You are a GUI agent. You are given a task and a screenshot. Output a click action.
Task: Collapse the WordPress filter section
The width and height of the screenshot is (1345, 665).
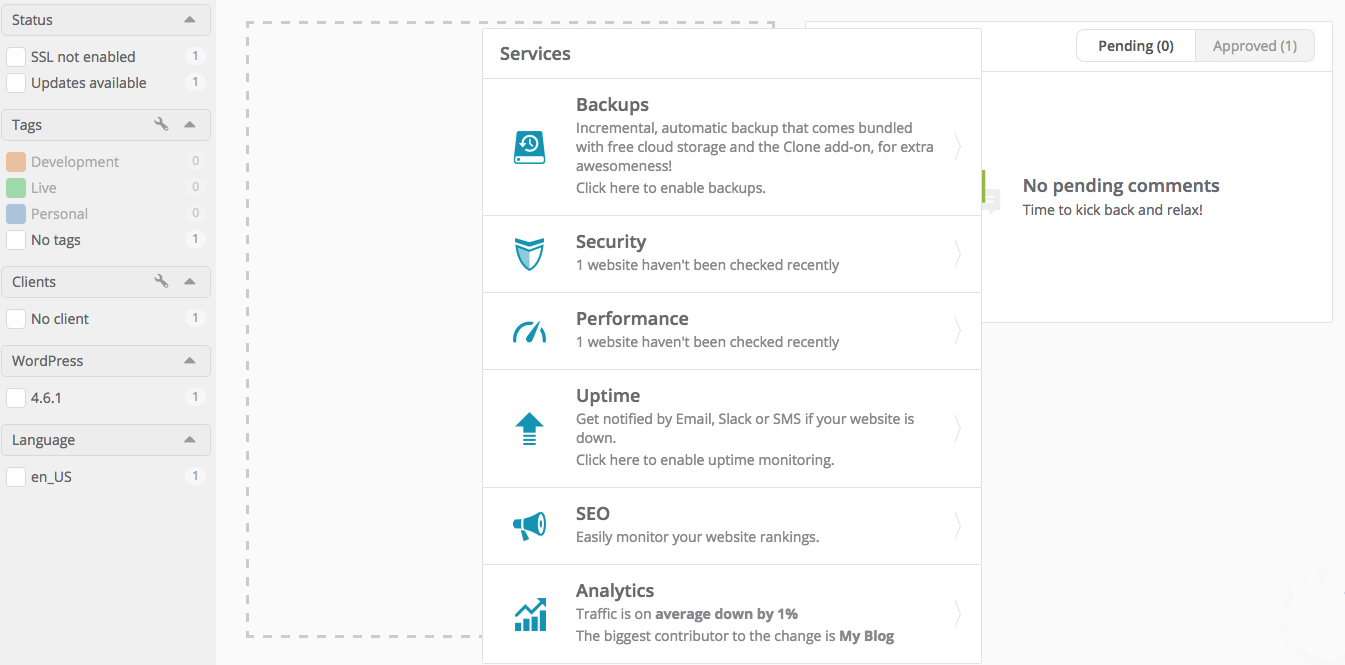[190, 361]
